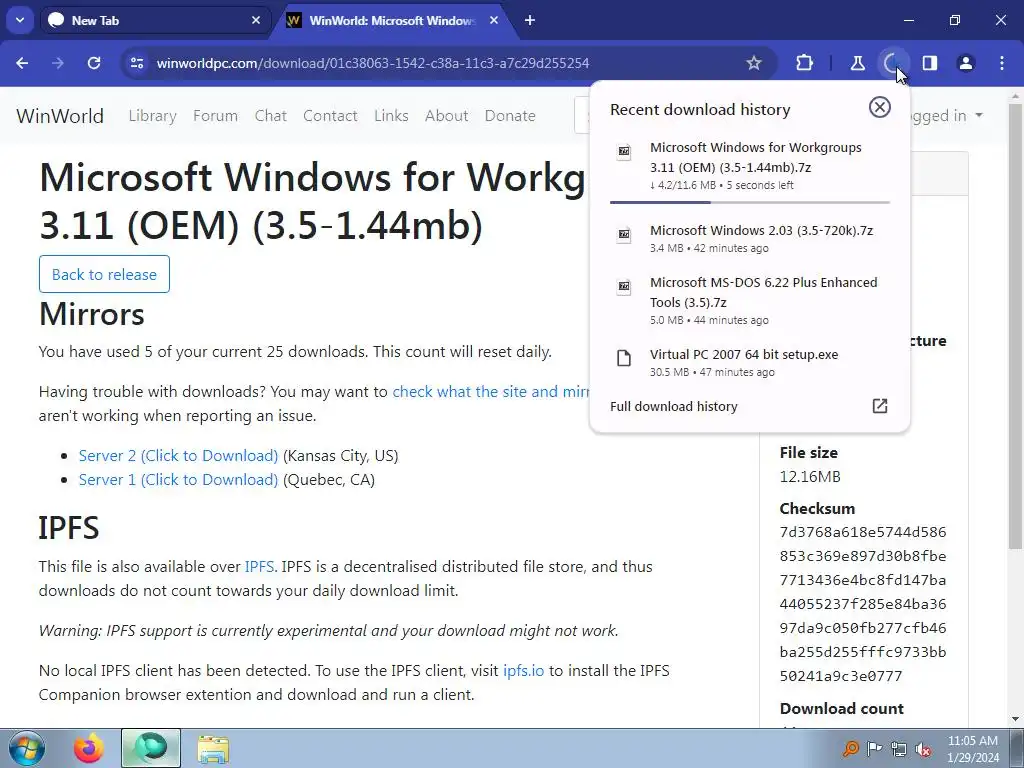Image resolution: width=1024 pixels, height=768 pixels.
Task: Click the downloads progress icon in toolbar
Action: click(x=892, y=63)
